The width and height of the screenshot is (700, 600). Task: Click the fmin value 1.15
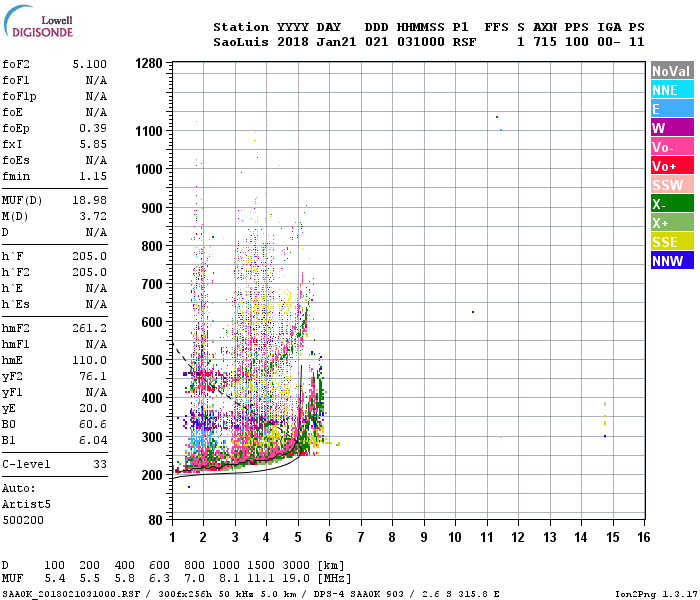point(93,176)
